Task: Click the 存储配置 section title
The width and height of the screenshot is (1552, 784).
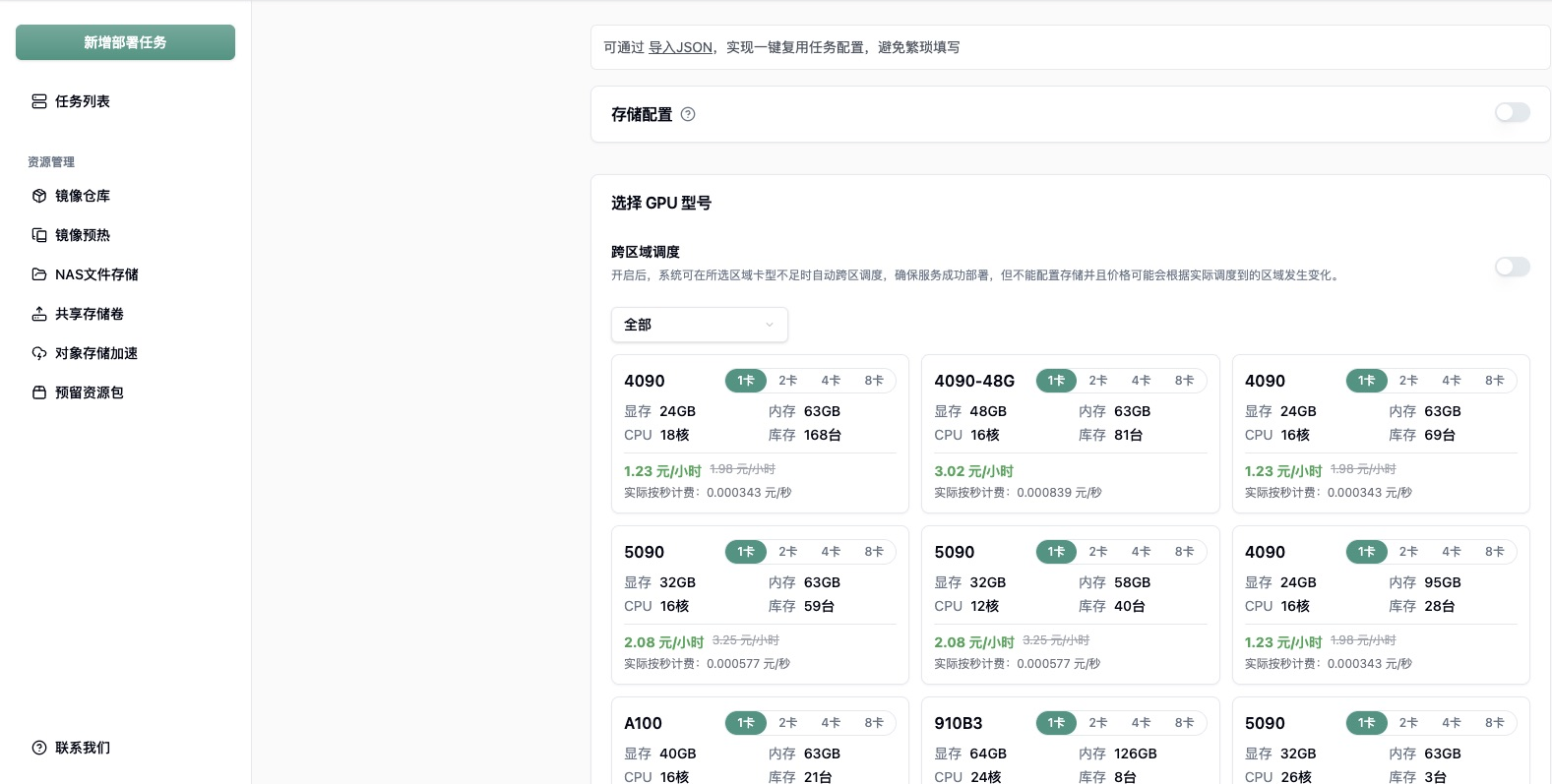Action: [642, 114]
